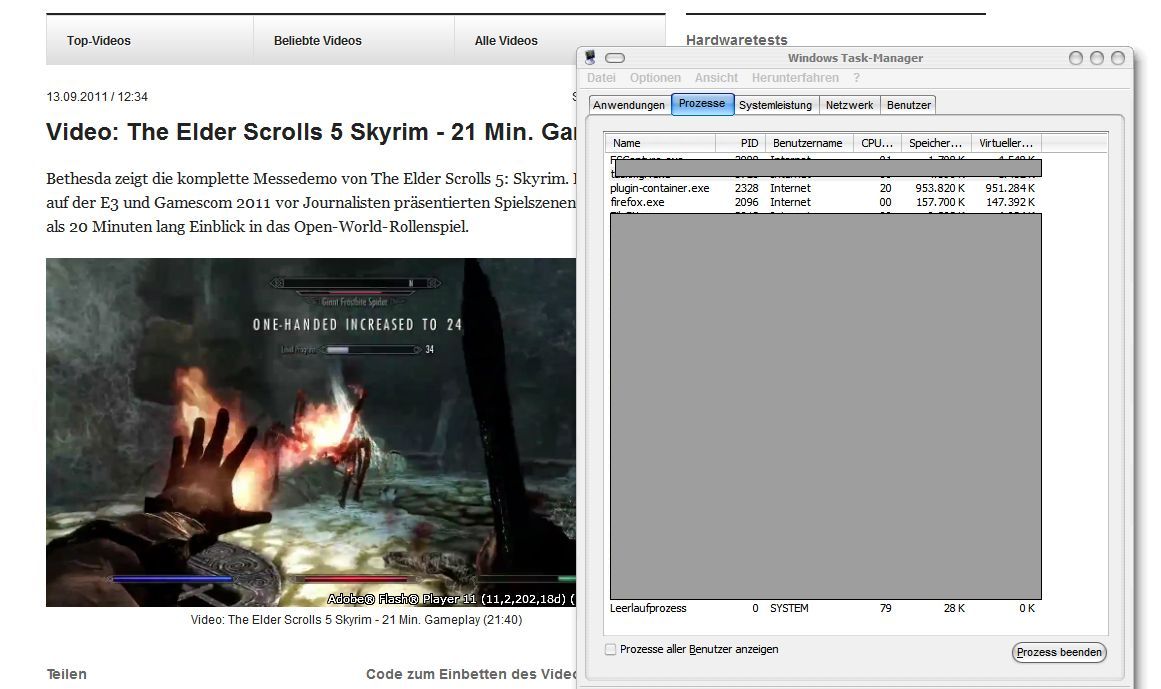Expand the Ansicht menu

[716, 78]
